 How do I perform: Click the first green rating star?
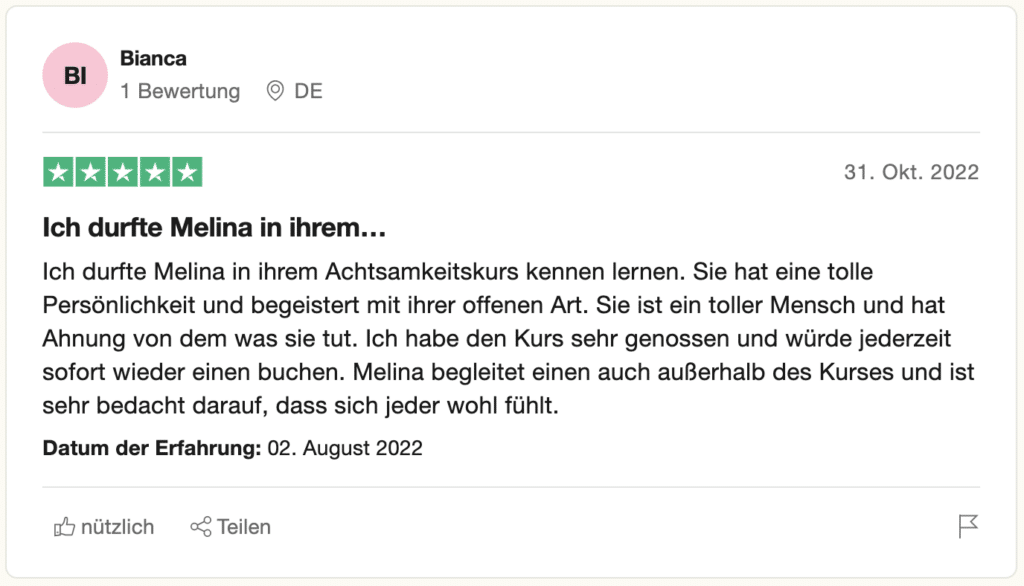[58, 172]
